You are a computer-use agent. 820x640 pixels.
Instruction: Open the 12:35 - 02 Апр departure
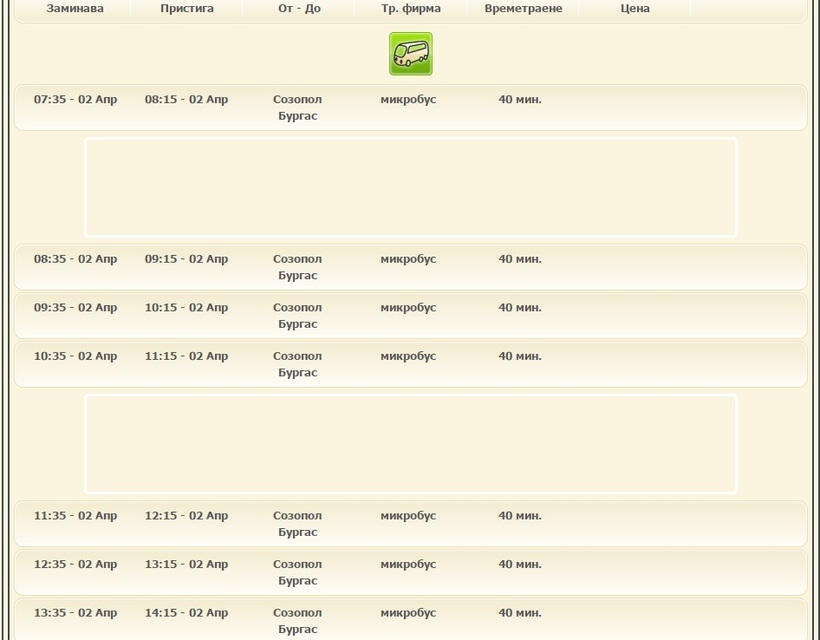(x=75, y=564)
